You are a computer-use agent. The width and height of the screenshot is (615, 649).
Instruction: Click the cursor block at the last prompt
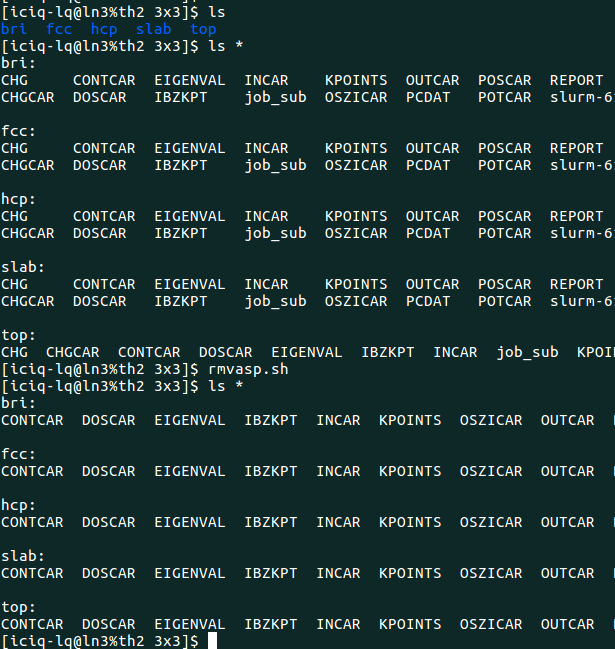pos(212,641)
